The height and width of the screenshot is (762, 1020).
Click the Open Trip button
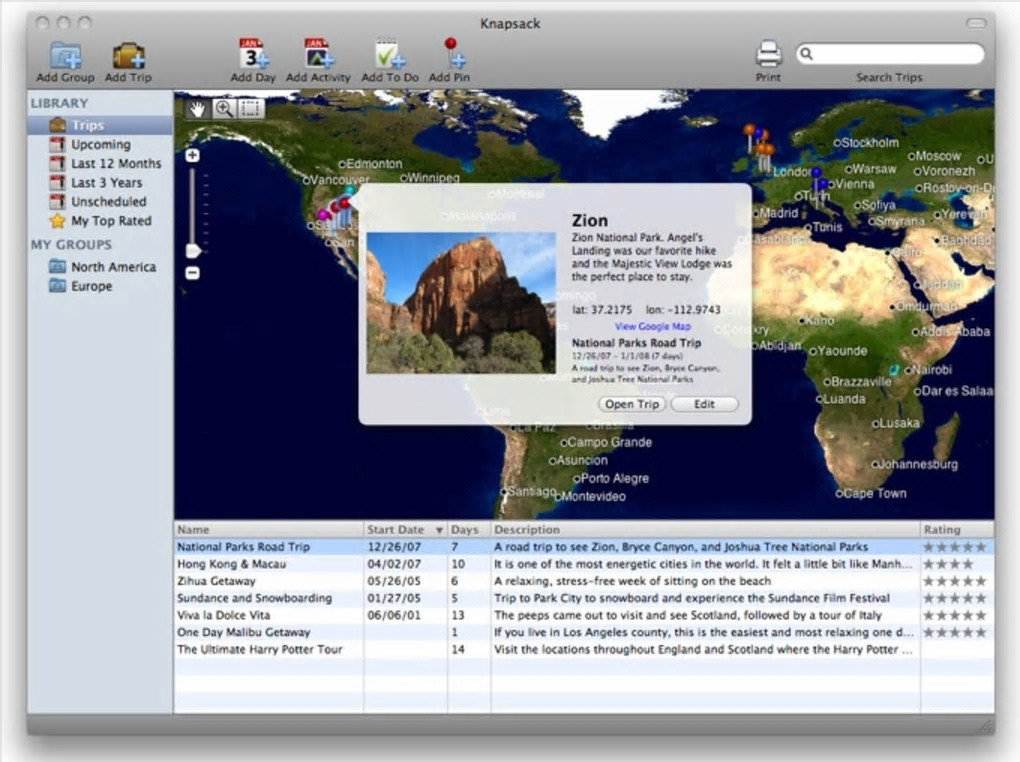coord(632,404)
